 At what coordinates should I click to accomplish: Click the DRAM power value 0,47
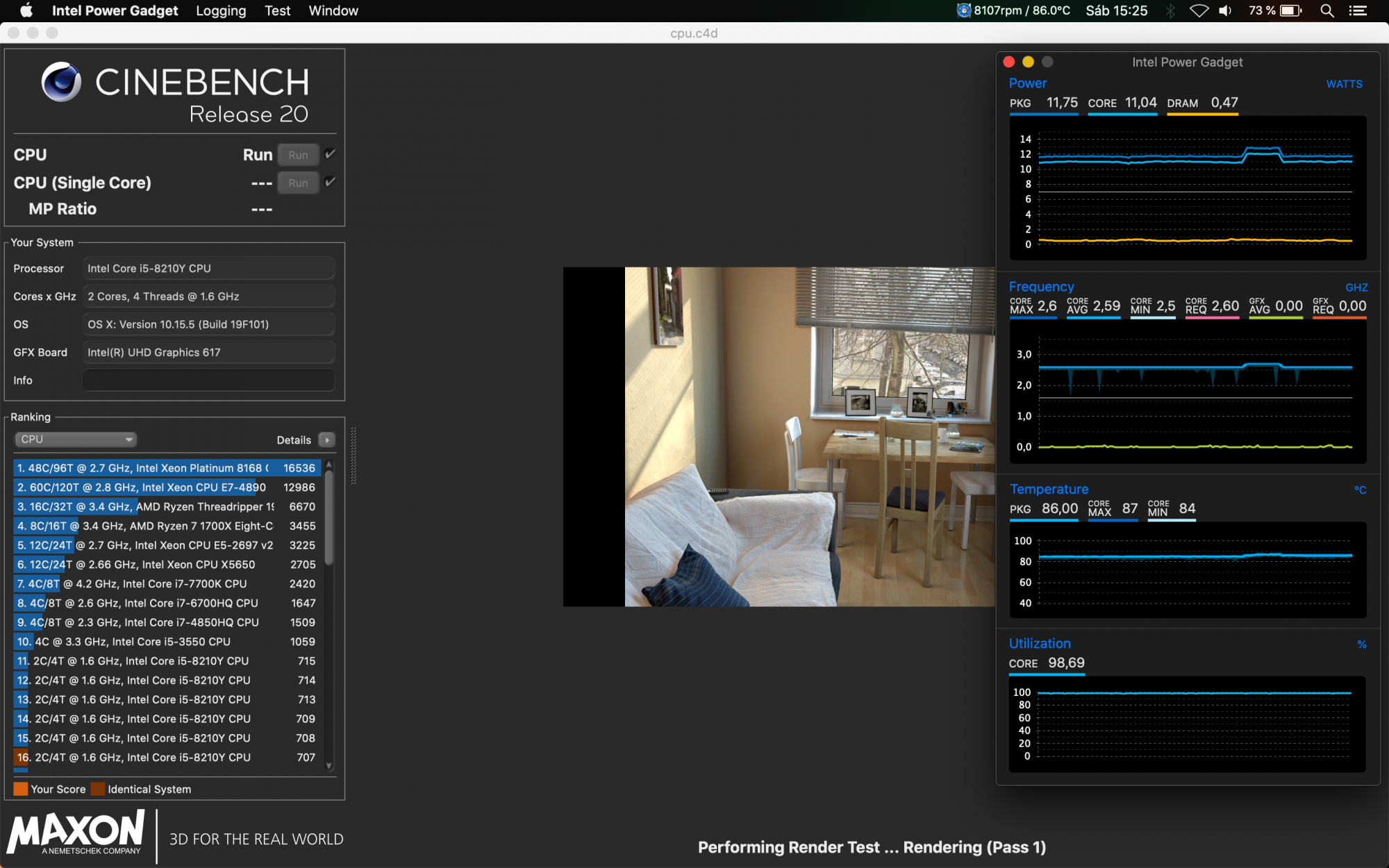(x=1224, y=103)
